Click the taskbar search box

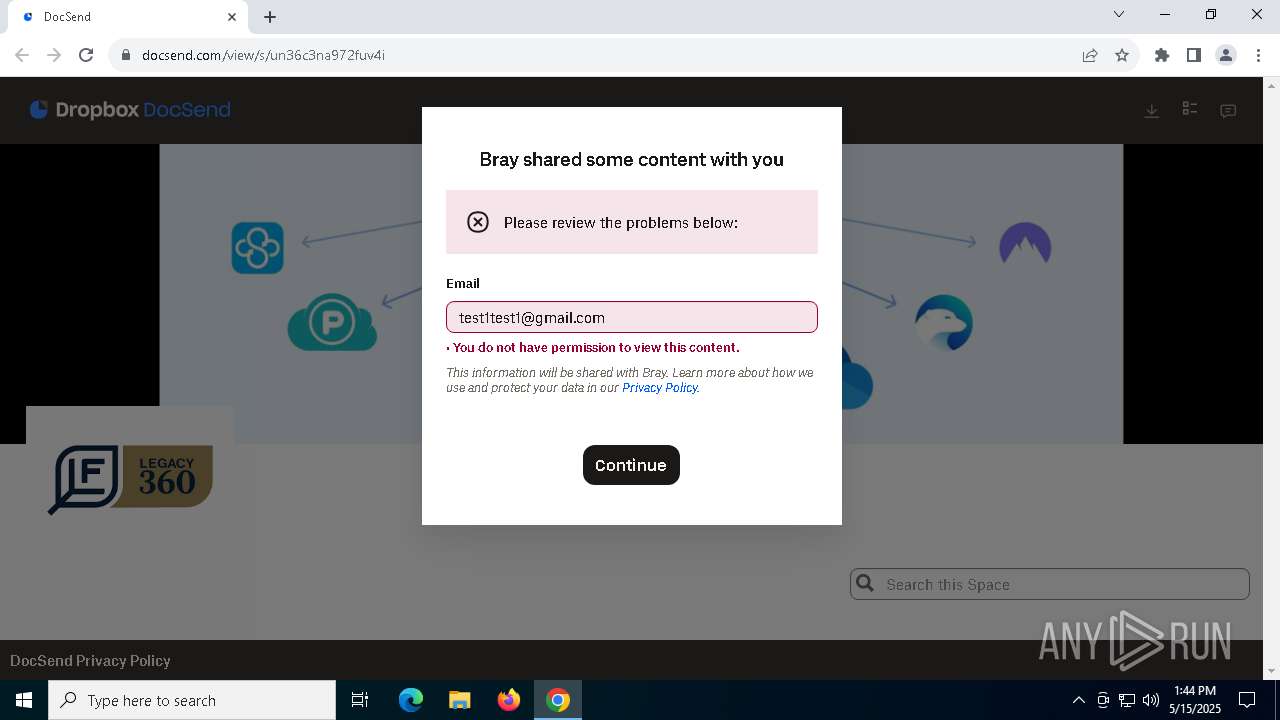pyautogui.click(x=192, y=700)
